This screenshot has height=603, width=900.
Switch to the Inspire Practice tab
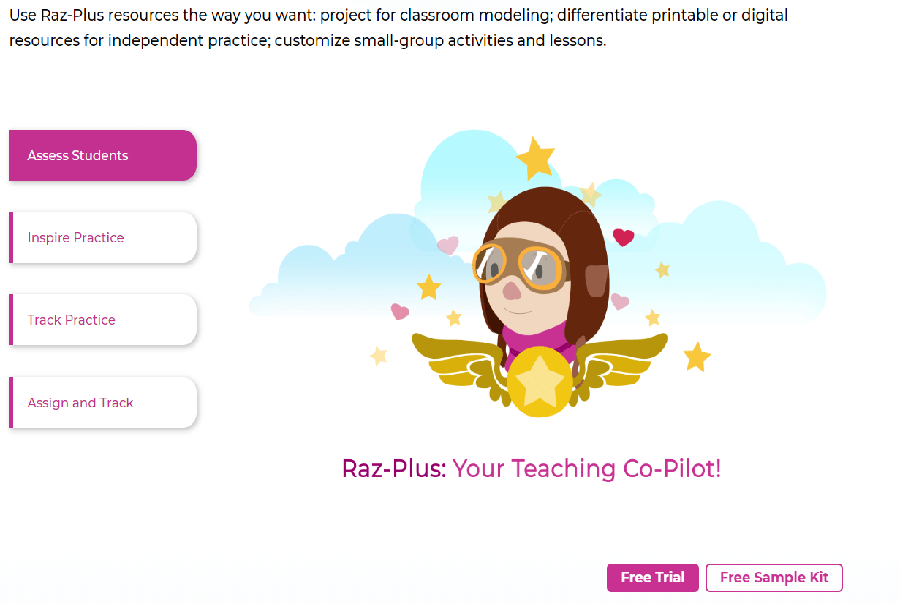[102, 238]
